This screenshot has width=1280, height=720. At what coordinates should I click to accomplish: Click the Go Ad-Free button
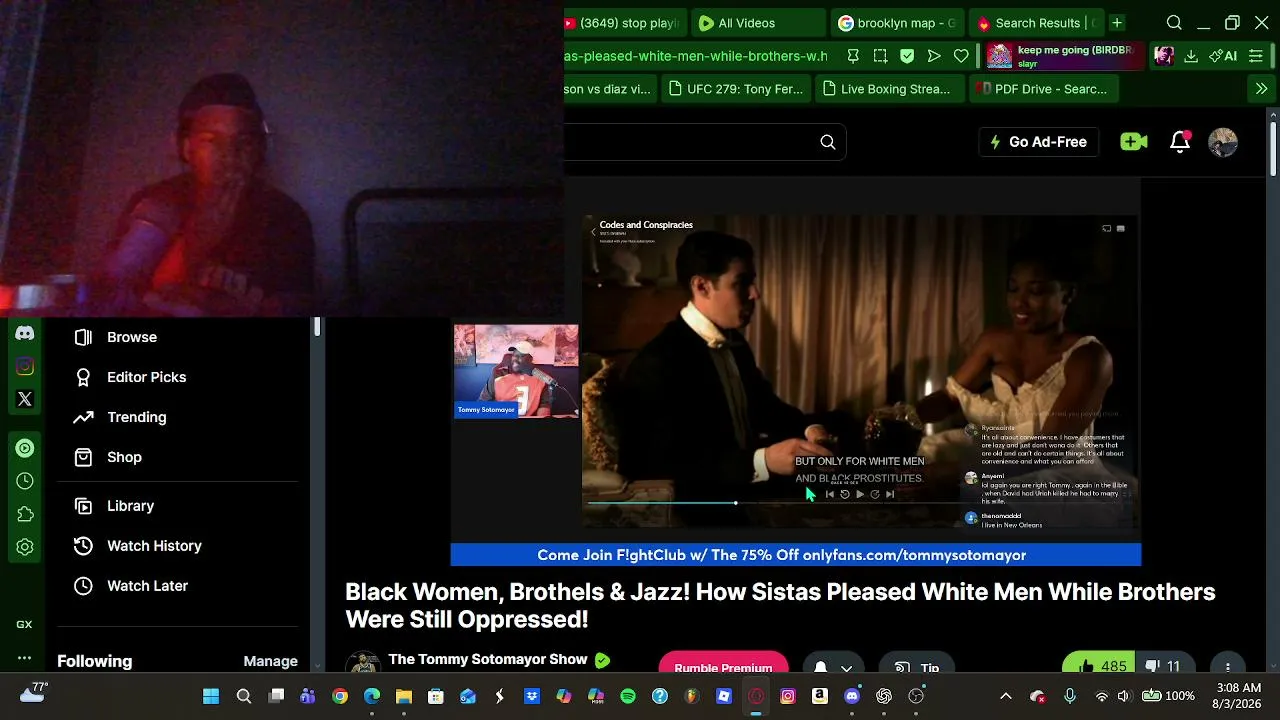click(1038, 142)
